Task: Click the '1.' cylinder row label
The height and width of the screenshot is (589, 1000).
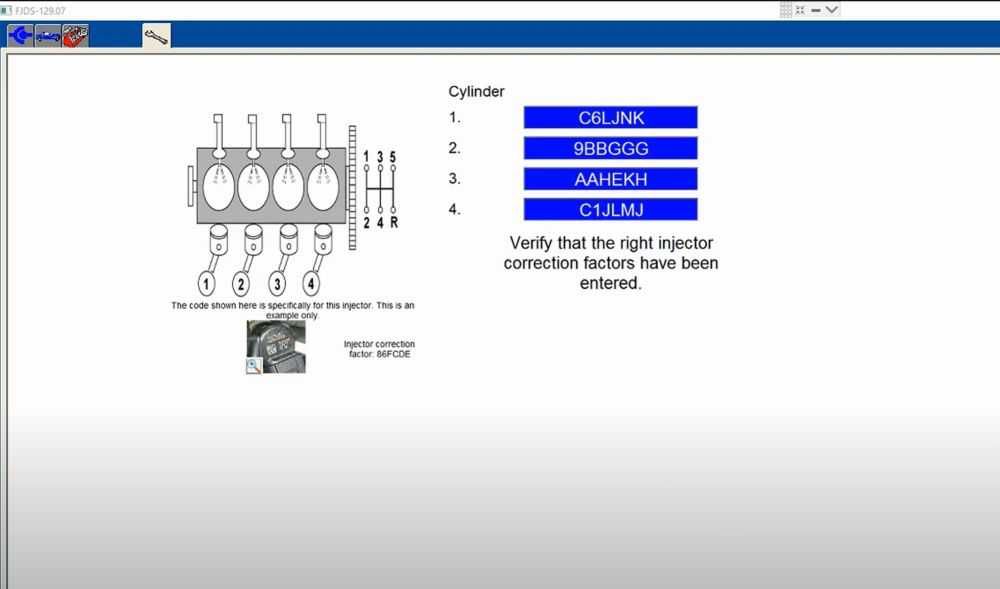Action: pyautogui.click(x=455, y=117)
